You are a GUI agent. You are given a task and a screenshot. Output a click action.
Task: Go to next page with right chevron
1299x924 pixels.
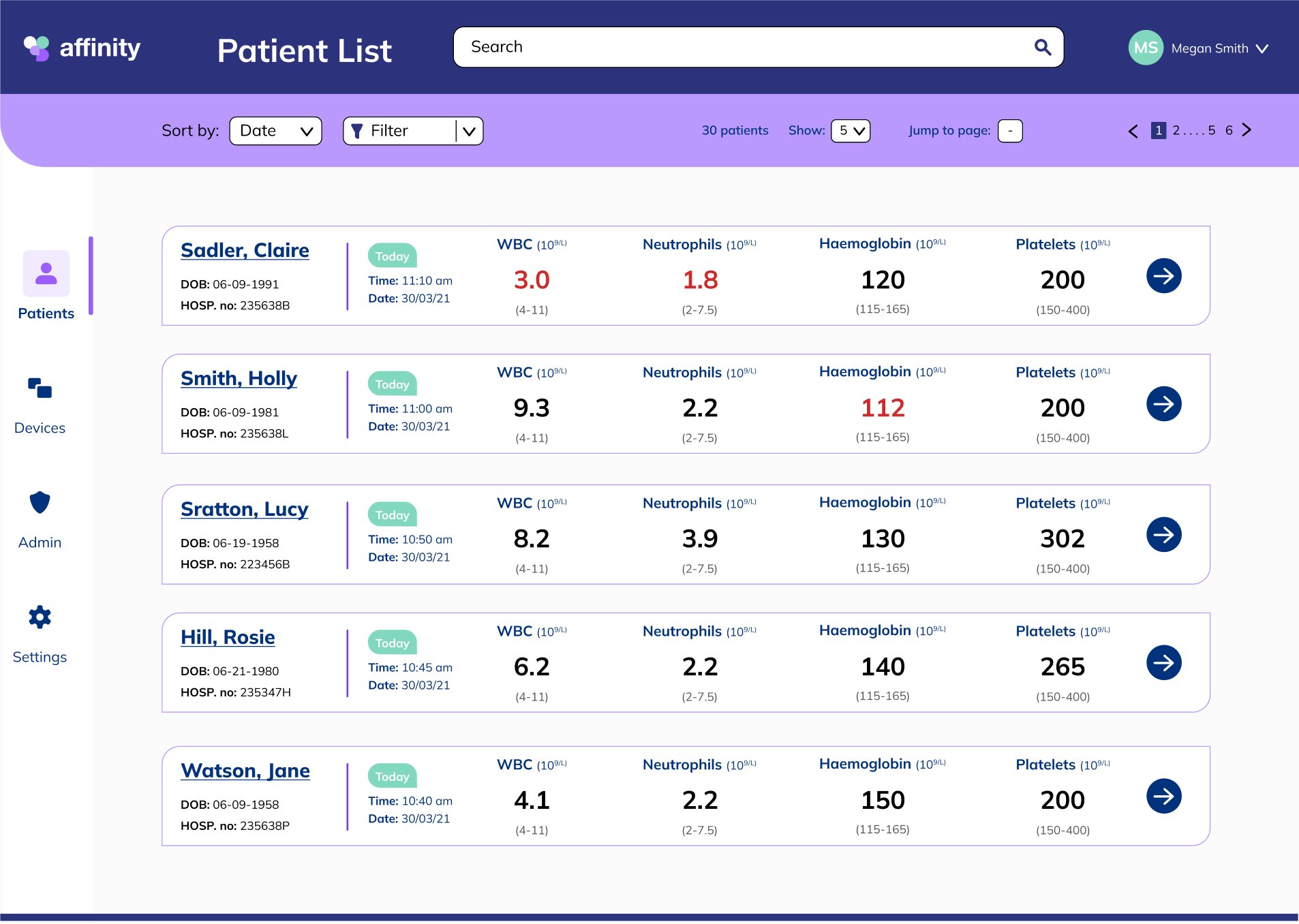(x=1247, y=130)
